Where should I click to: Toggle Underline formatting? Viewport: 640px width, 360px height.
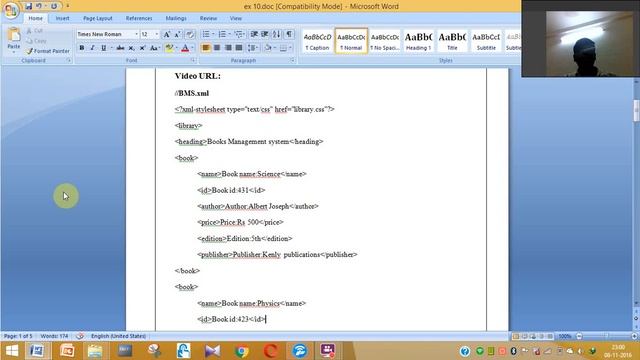104,48
